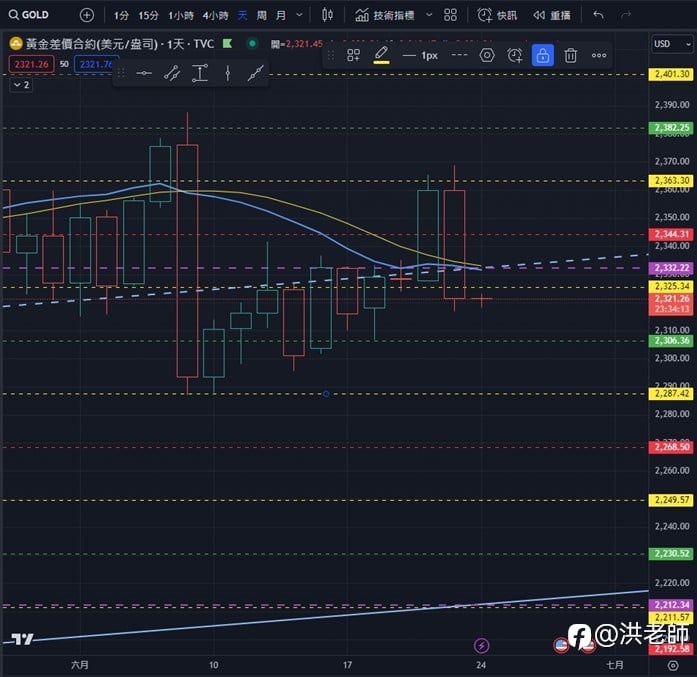
Task: Expand indicator favorites dropdown arrow
Action: pyautogui.click(x=429, y=15)
